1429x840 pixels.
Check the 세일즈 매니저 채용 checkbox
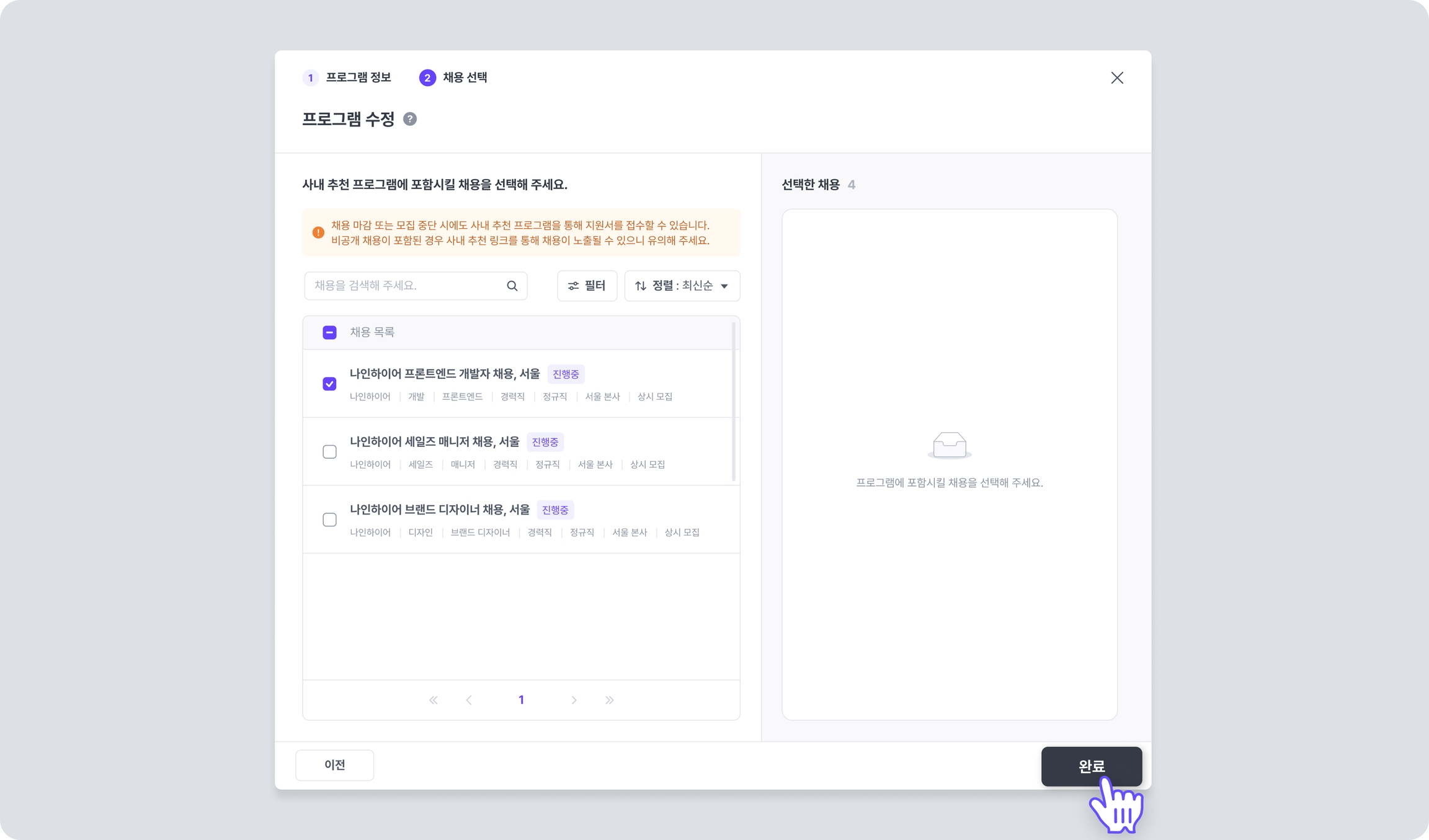click(329, 452)
